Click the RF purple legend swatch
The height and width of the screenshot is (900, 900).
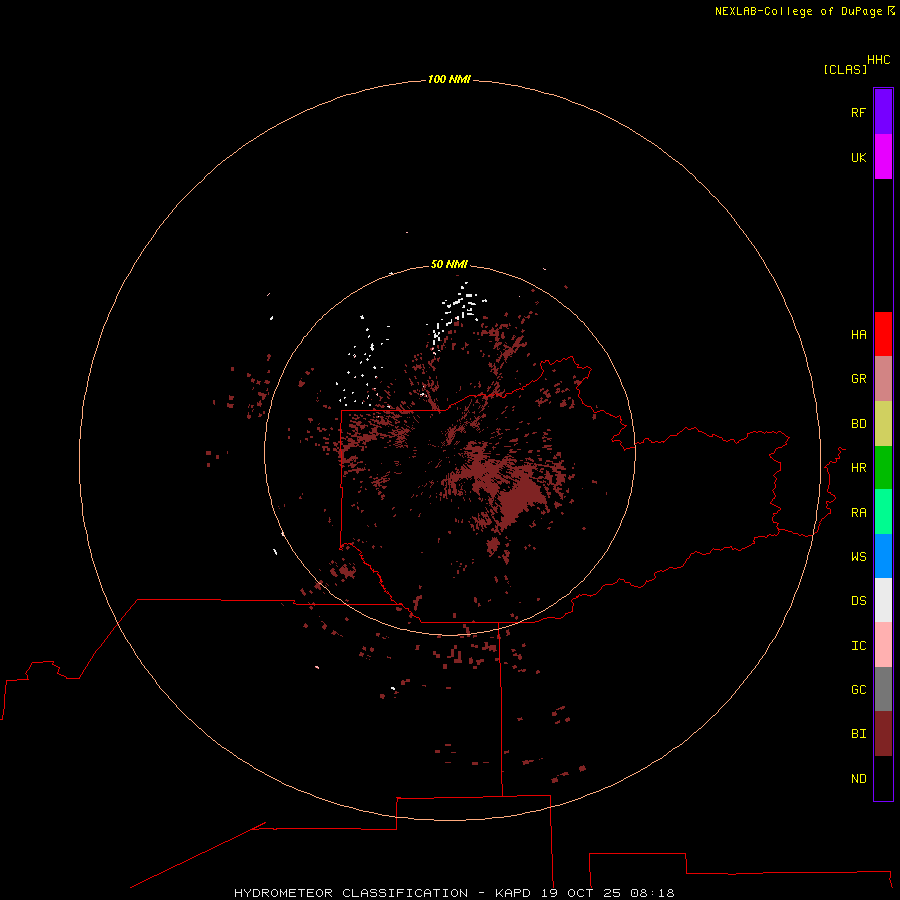pos(883,112)
